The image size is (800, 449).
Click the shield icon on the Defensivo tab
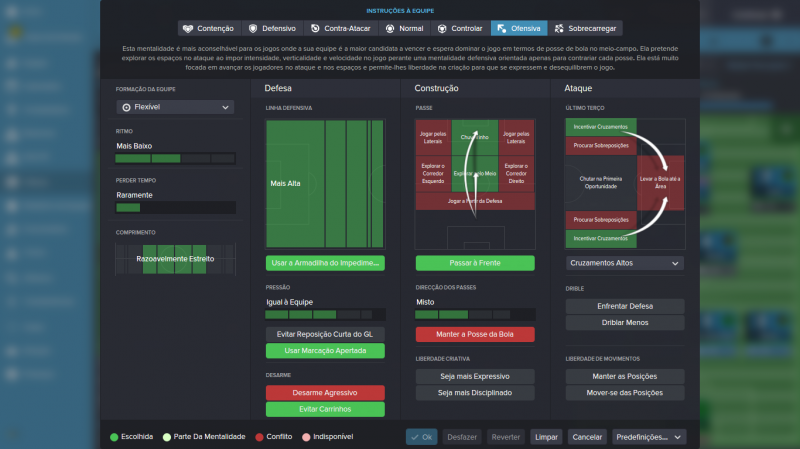[x=253, y=28]
